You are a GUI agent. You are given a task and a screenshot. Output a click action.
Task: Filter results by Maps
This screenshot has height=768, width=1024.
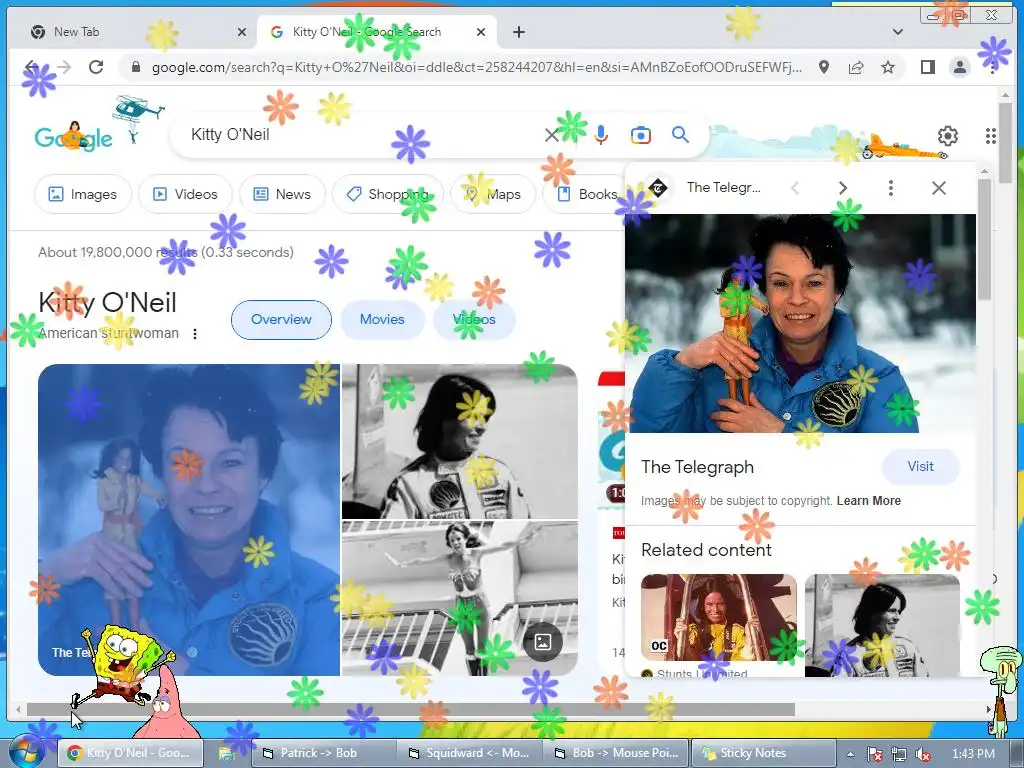493,194
